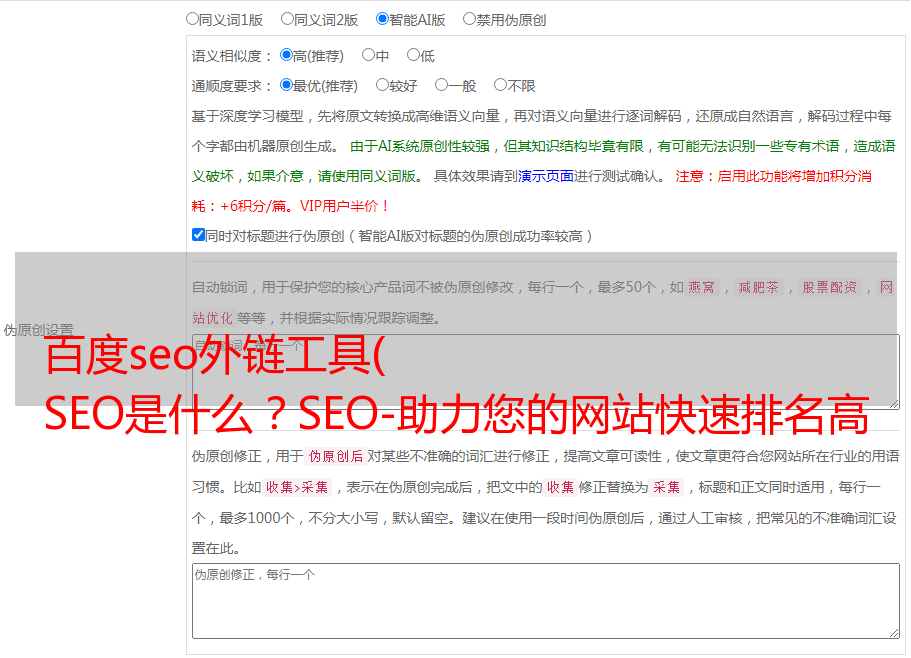The width and height of the screenshot is (911, 658).
Task: Set 通顺度要求 to 不限
Action: pyautogui.click(x=500, y=85)
